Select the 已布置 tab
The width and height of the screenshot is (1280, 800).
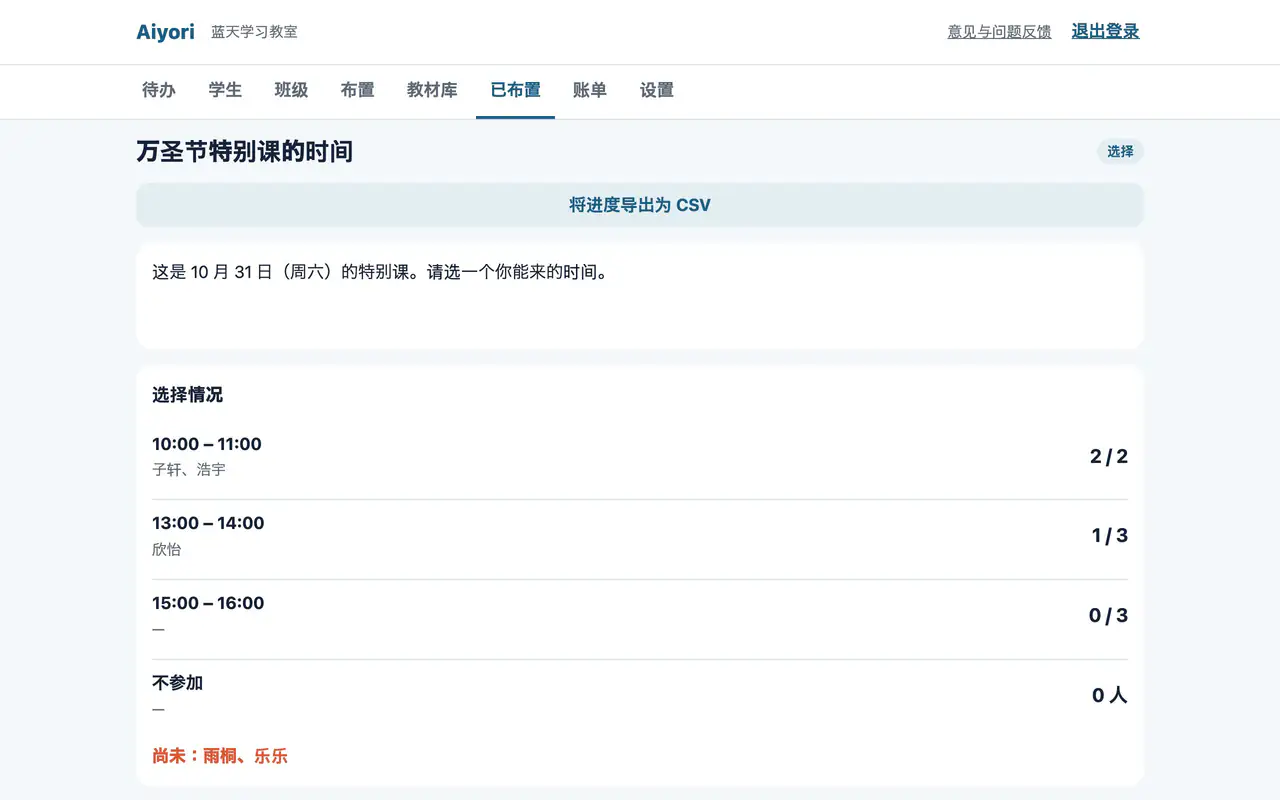515,90
